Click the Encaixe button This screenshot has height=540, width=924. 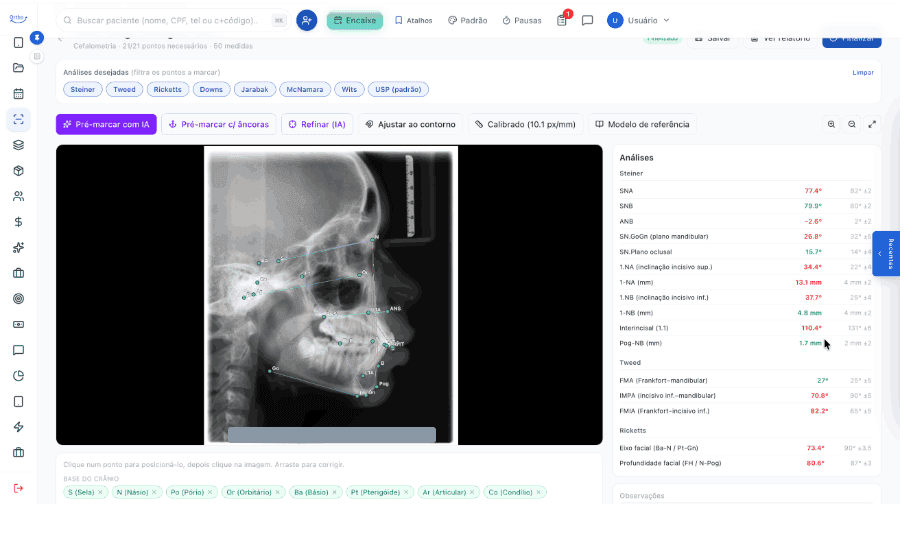click(x=355, y=20)
